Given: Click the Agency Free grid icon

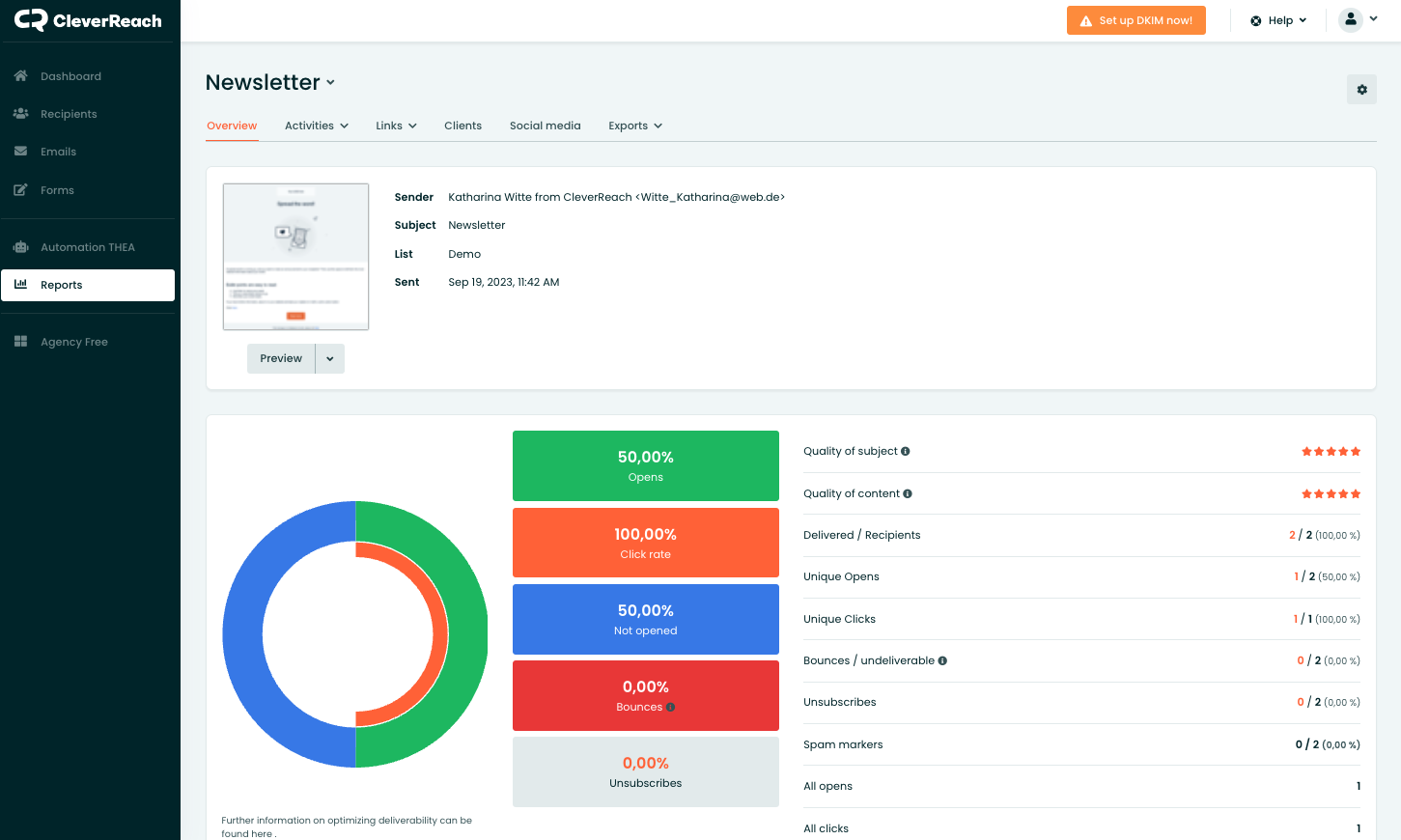Looking at the screenshot, I should point(20,342).
